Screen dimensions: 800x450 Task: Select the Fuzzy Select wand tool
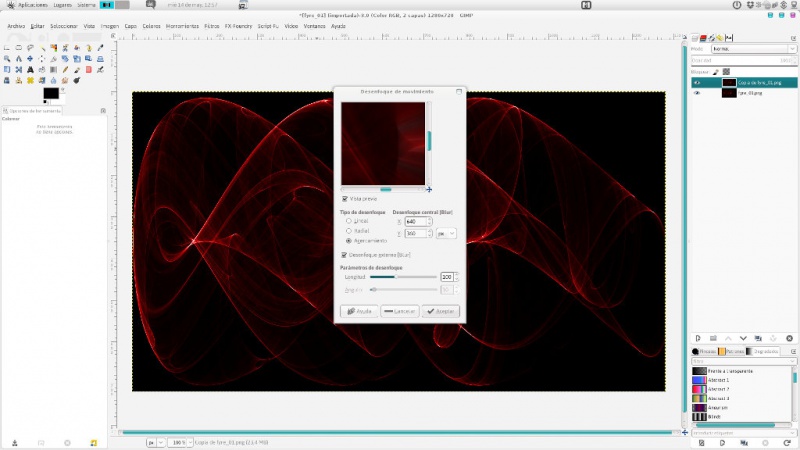pyautogui.click(x=42, y=47)
